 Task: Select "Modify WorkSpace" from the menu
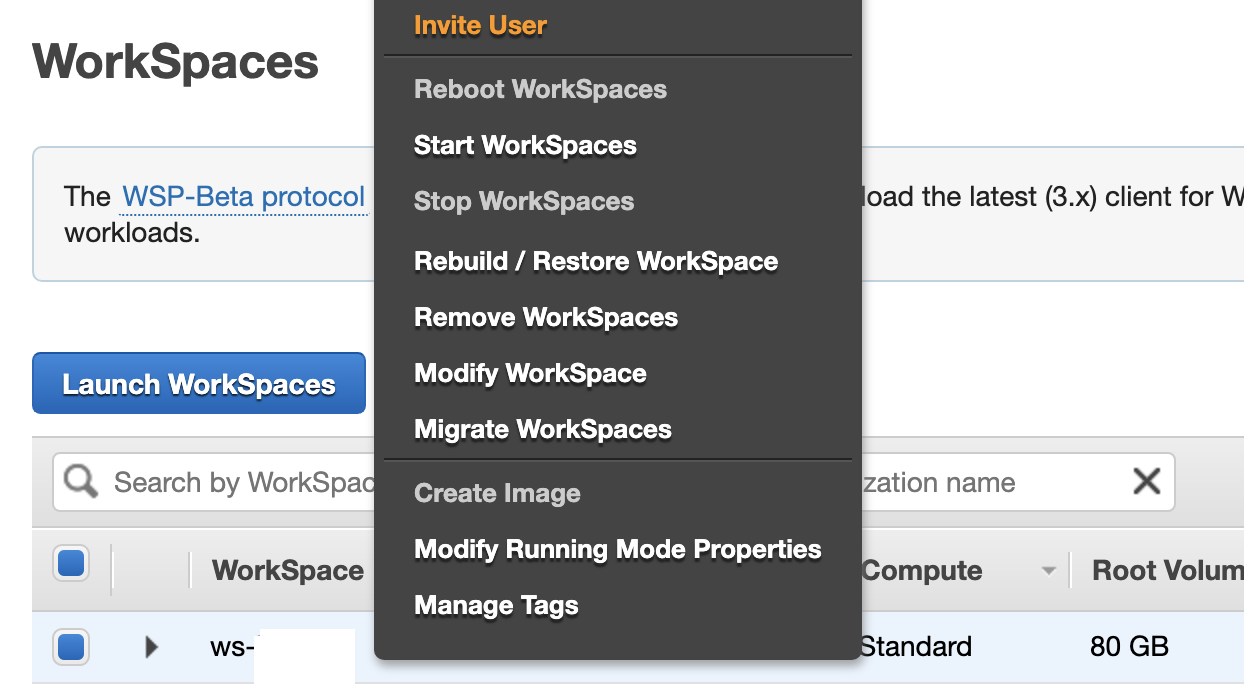530,373
